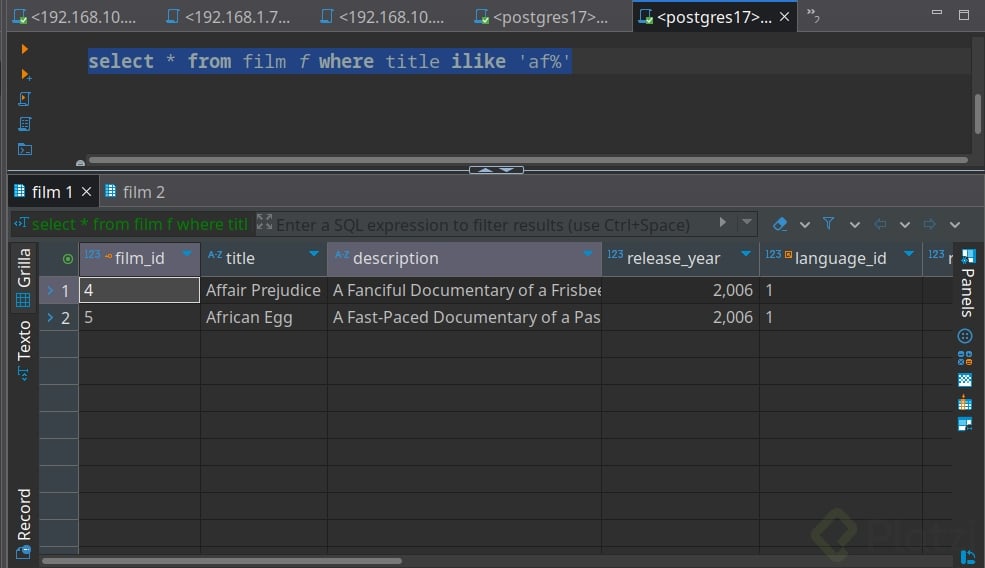The width and height of the screenshot is (985, 568).
Task: Expand row 2 chevron
Action: 50,317
